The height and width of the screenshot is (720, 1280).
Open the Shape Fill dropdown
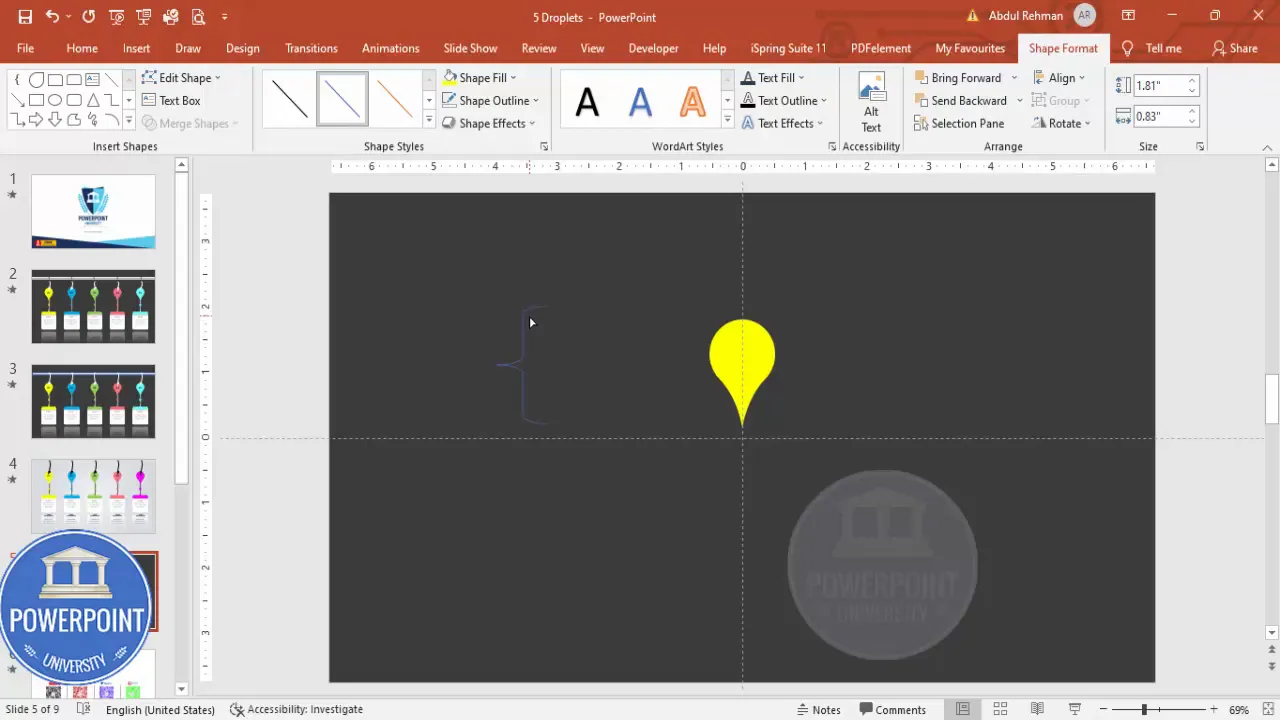point(480,77)
